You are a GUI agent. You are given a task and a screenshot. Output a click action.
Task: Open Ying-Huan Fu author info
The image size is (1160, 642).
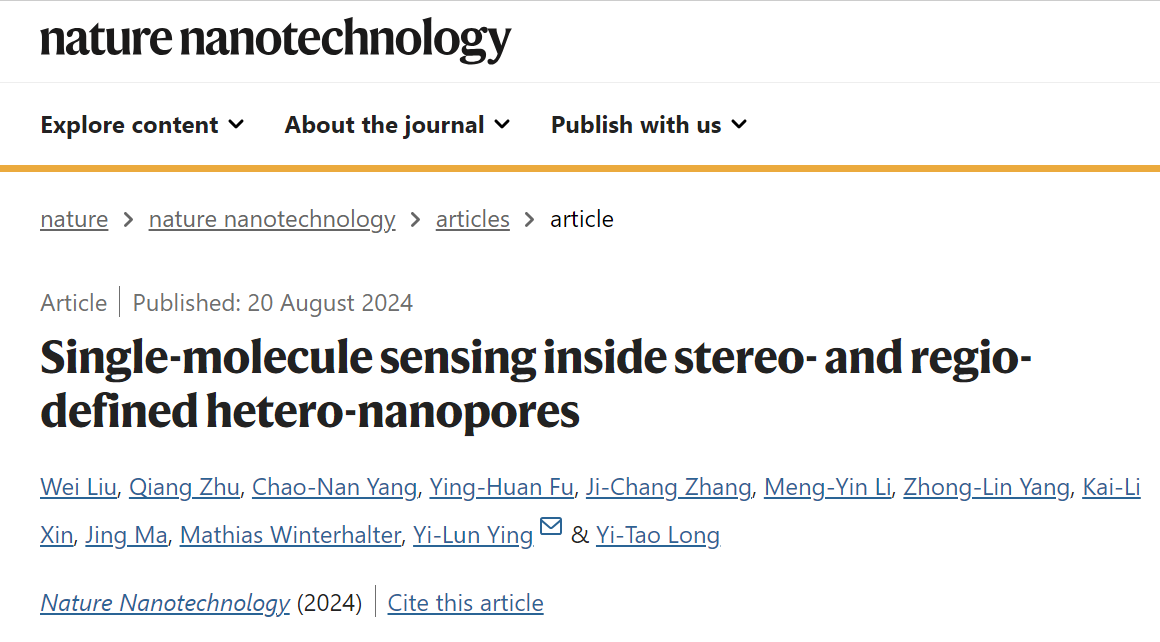pos(502,487)
